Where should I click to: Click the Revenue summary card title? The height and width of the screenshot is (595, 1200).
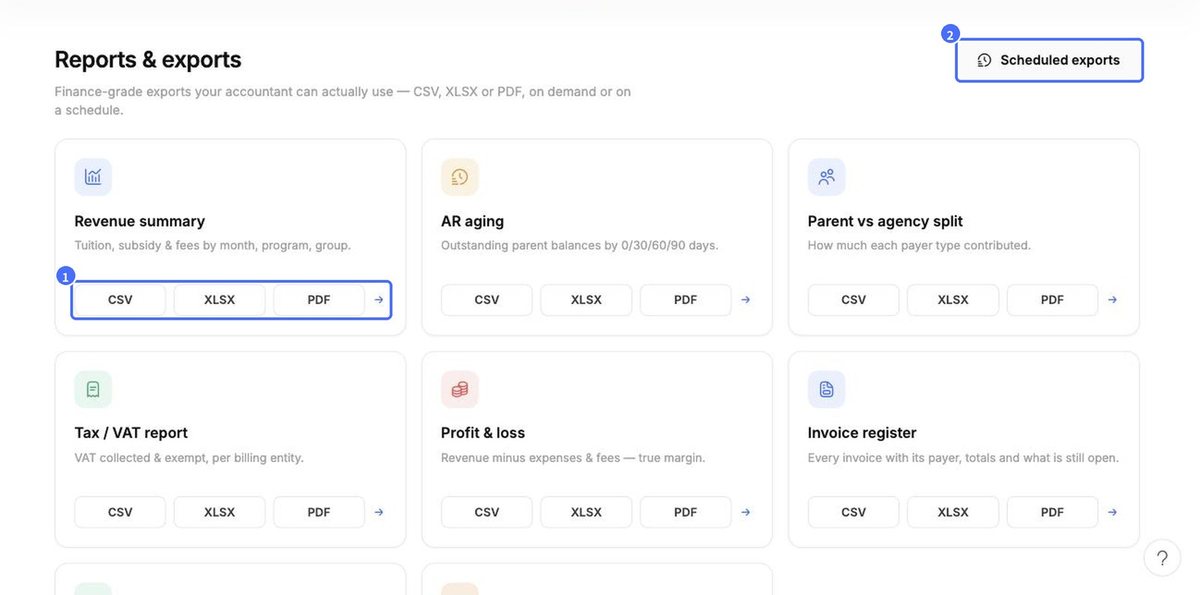click(140, 221)
